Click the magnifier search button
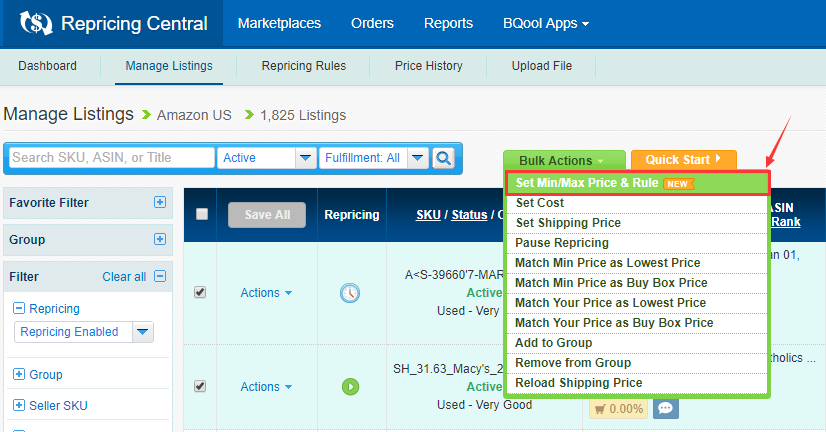The height and width of the screenshot is (432, 826). click(x=444, y=158)
